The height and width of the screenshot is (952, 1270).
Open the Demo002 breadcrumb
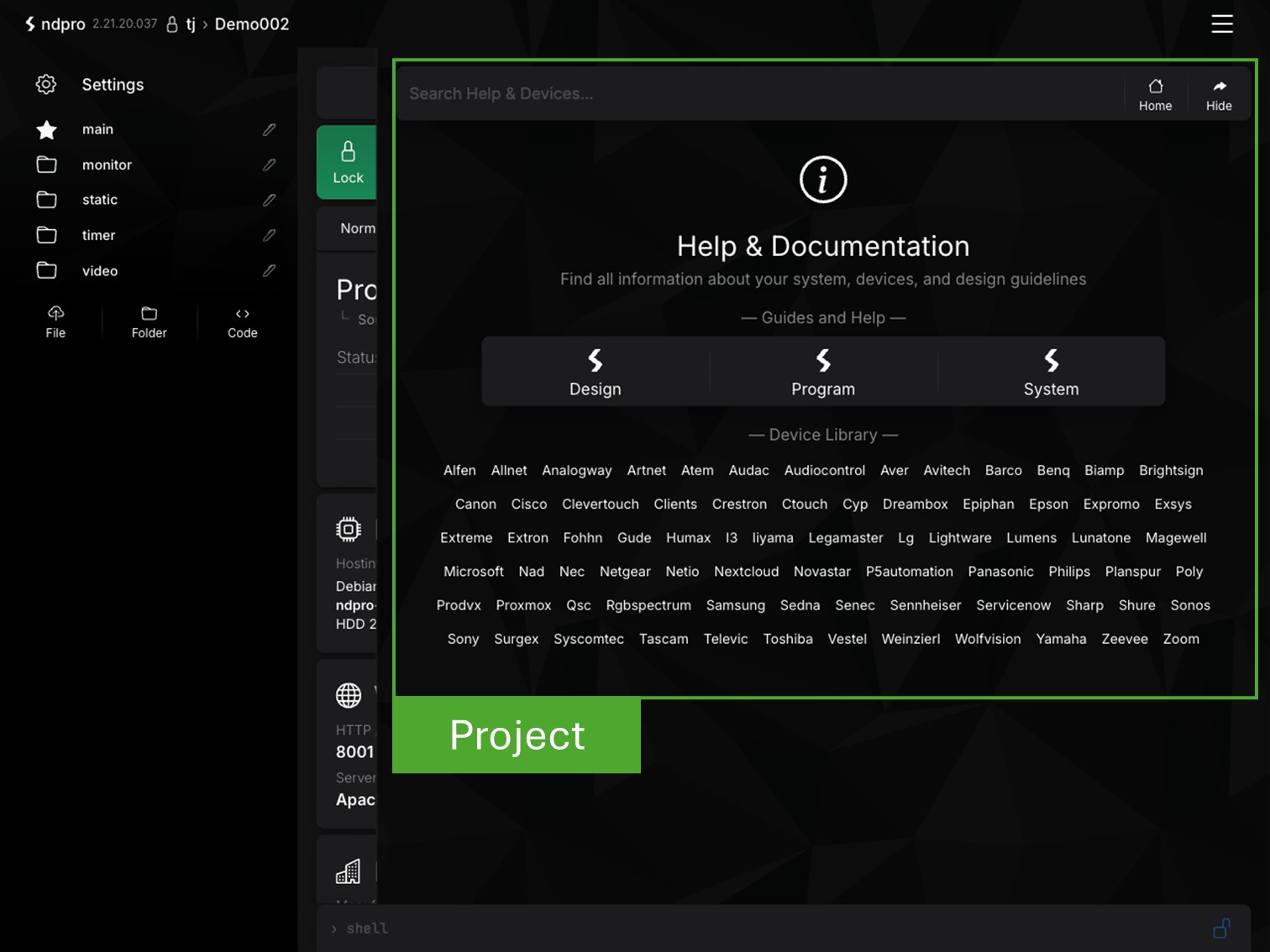[x=252, y=24]
